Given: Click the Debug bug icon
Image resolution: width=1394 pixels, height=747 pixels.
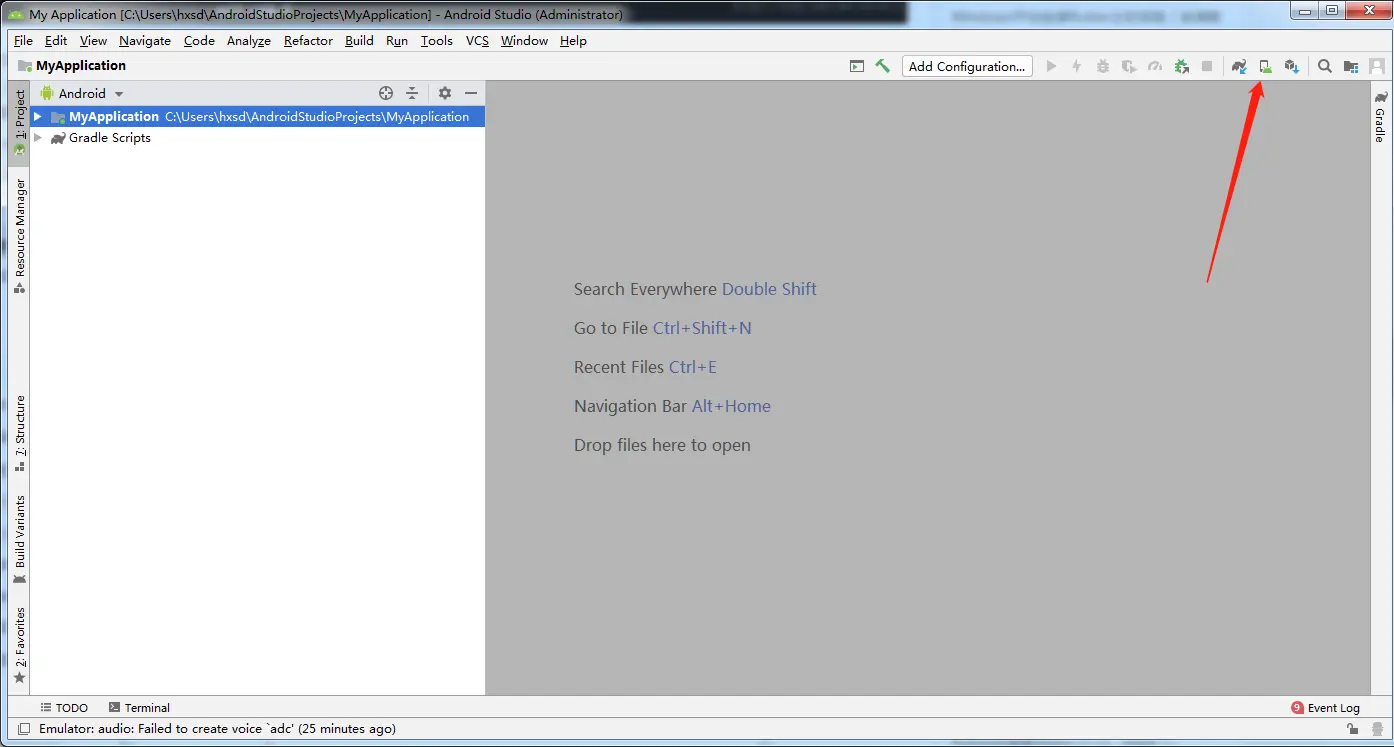Looking at the screenshot, I should (x=1103, y=67).
